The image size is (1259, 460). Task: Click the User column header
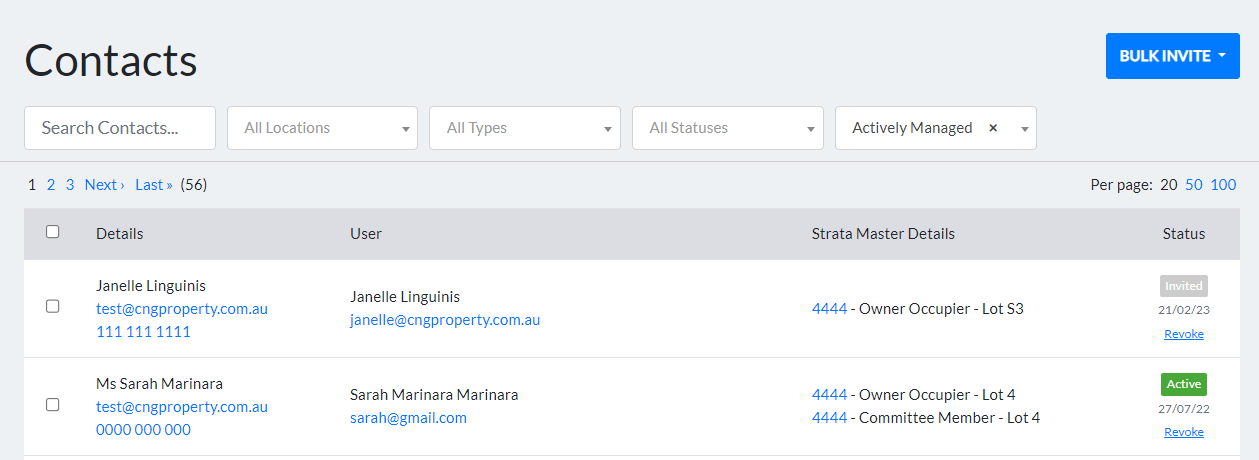(x=366, y=234)
